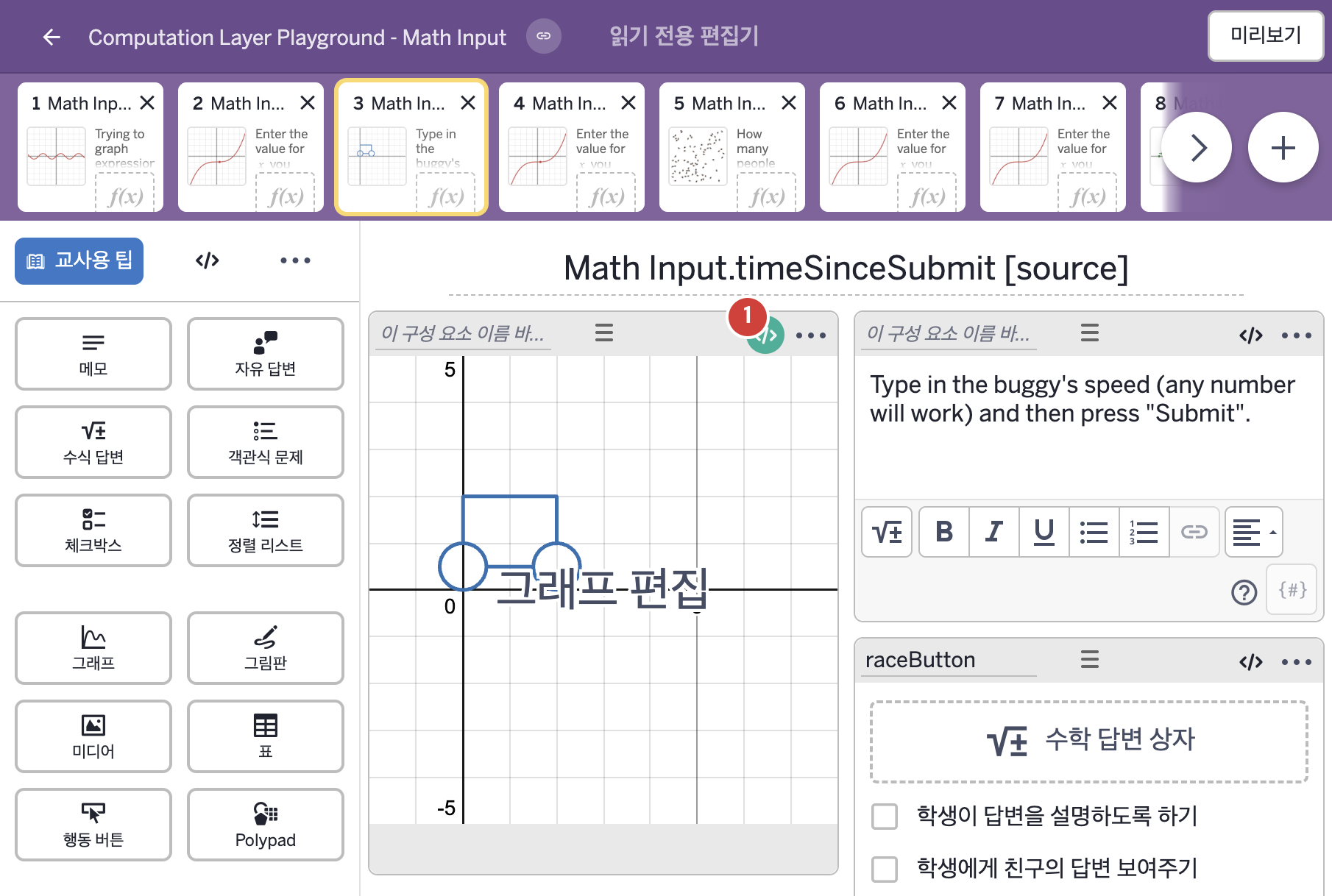Viewport: 1332px width, 896px height.
Task: Edit the raceButton component name field
Action: click(949, 661)
